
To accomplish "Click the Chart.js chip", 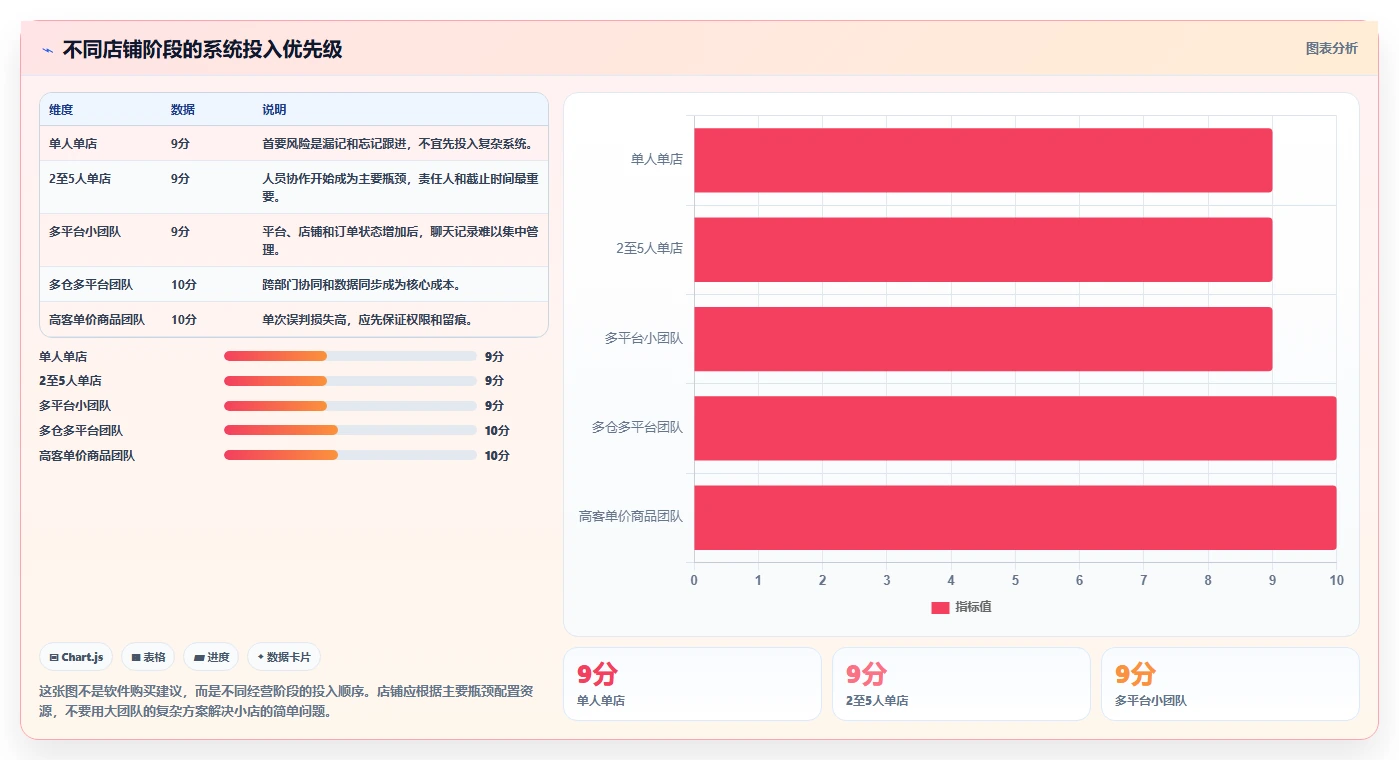I will pos(76,657).
